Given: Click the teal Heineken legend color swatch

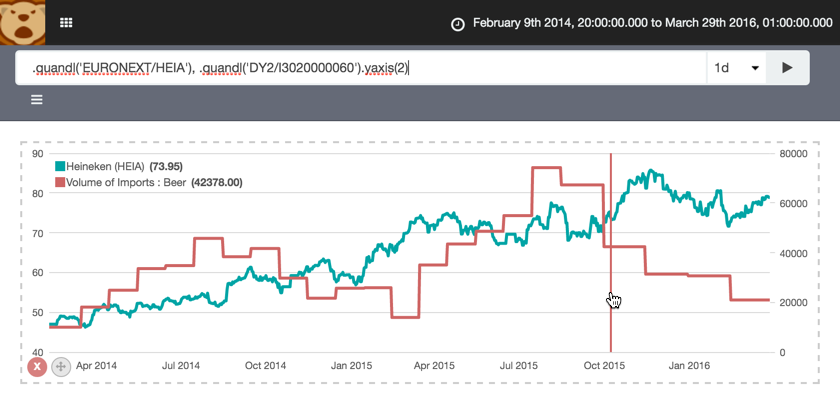Looking at the screenshot, I should [59, 166].
